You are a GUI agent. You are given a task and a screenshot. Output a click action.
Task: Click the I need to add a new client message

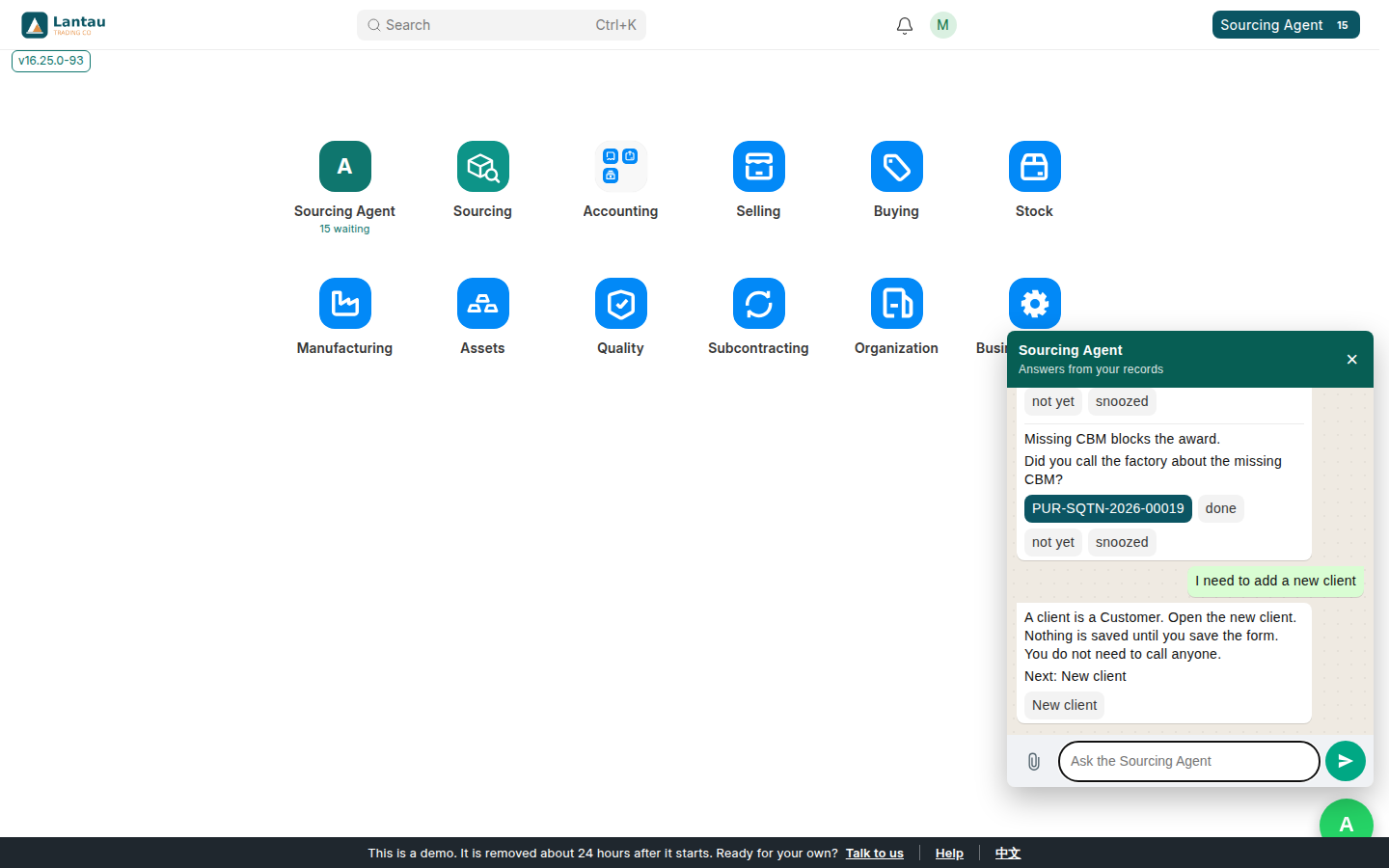click(1275, 581)
